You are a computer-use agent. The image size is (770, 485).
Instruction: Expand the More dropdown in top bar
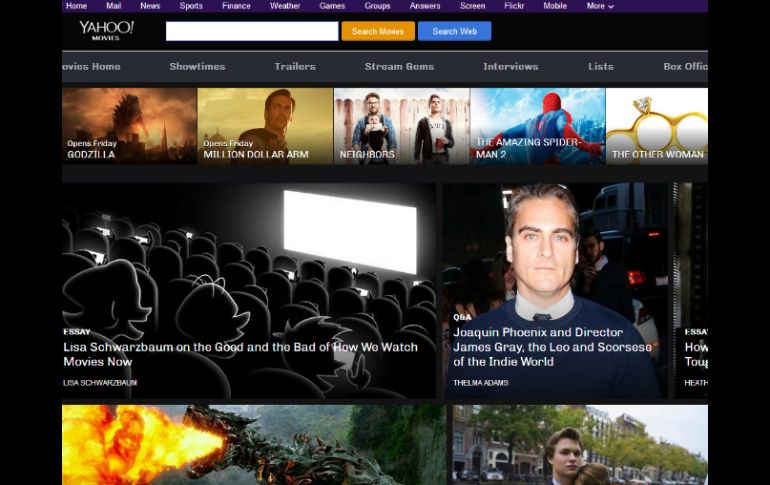point(600,6)
